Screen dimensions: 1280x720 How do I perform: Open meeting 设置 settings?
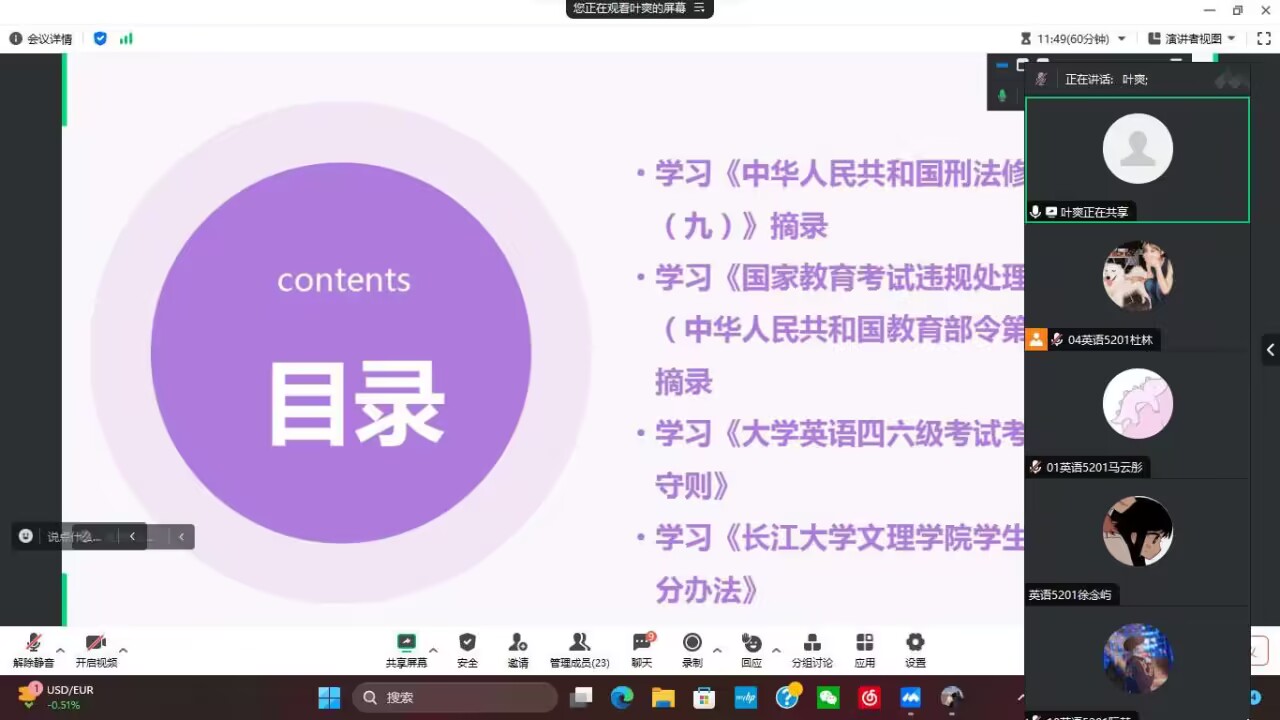point(915,643)
